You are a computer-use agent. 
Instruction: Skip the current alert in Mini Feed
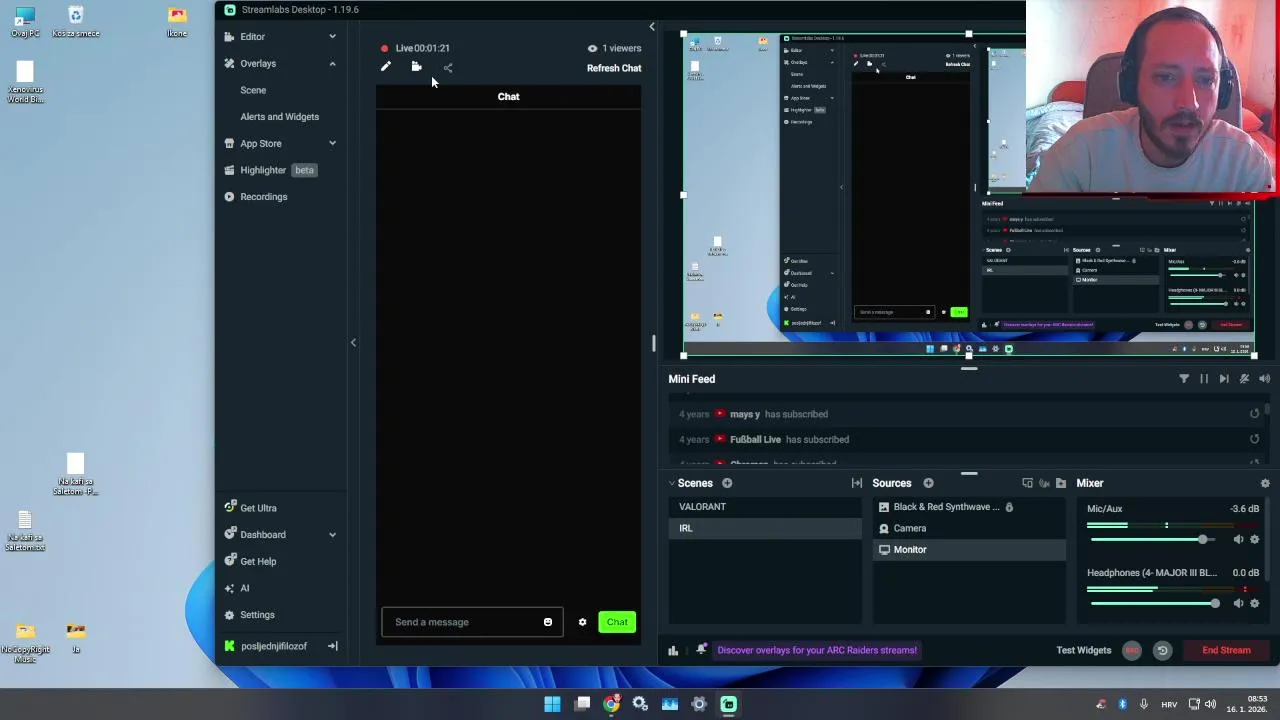point(1224,379)
